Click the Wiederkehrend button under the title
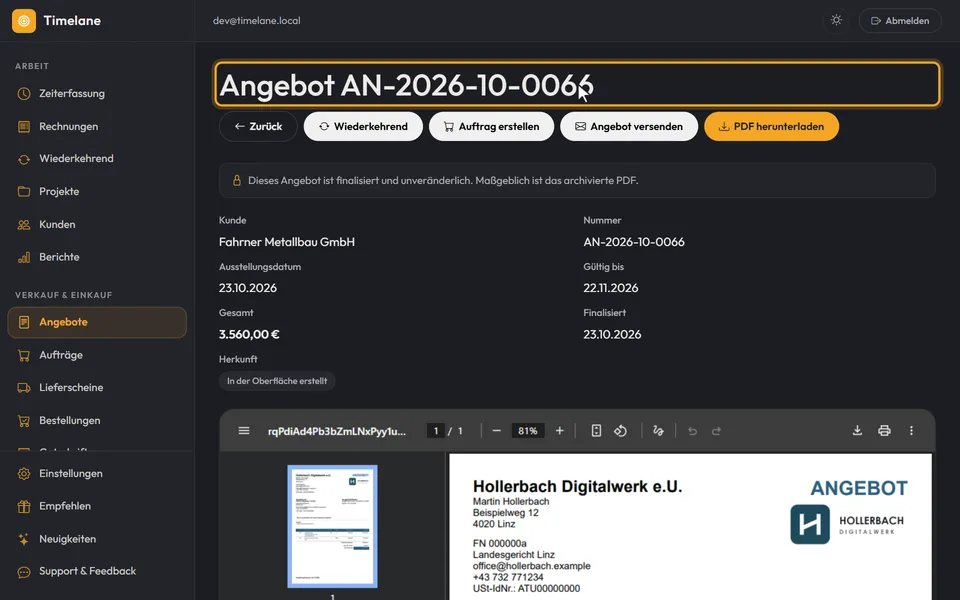The image size is (960, 600). [363, 127]
